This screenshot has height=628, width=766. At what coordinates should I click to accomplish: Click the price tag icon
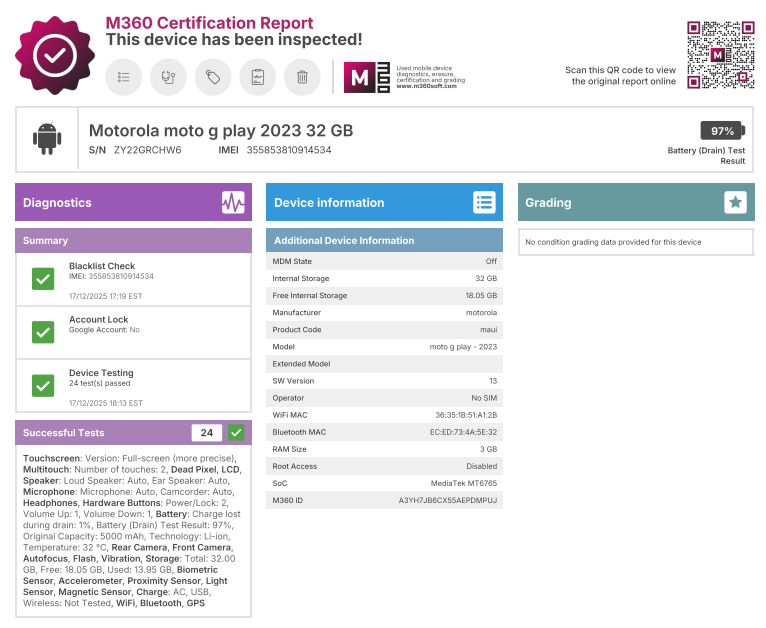point(213,77)
